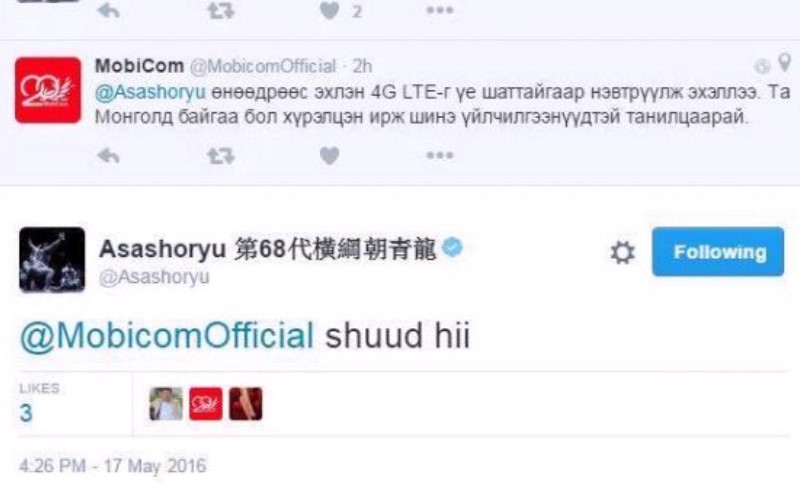Click the globe icon beside the location pin
Image resolution: width=800 pixels, height=494 pixels.
762,66
